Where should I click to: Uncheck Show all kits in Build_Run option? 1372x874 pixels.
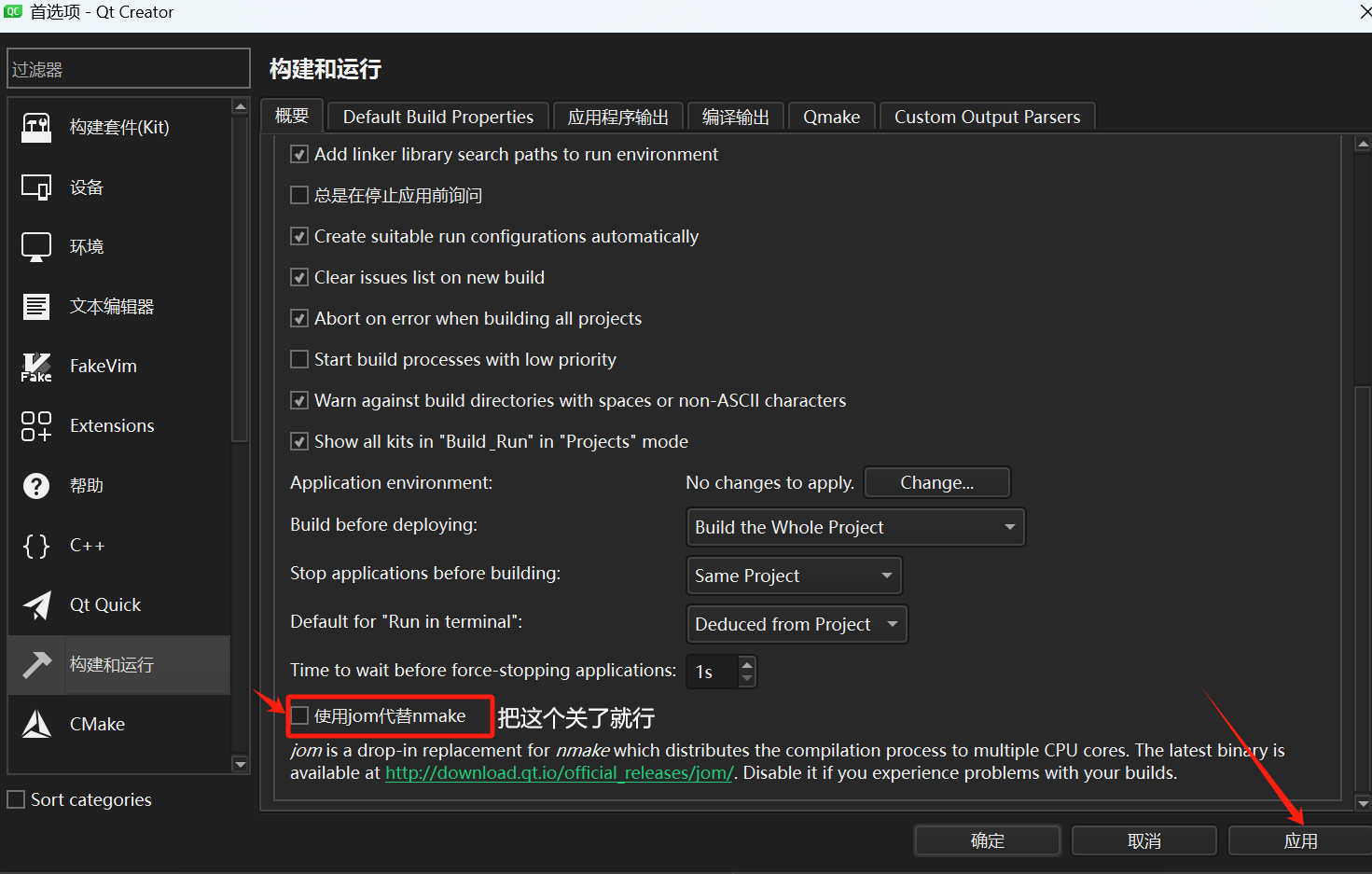coord(299,441)
